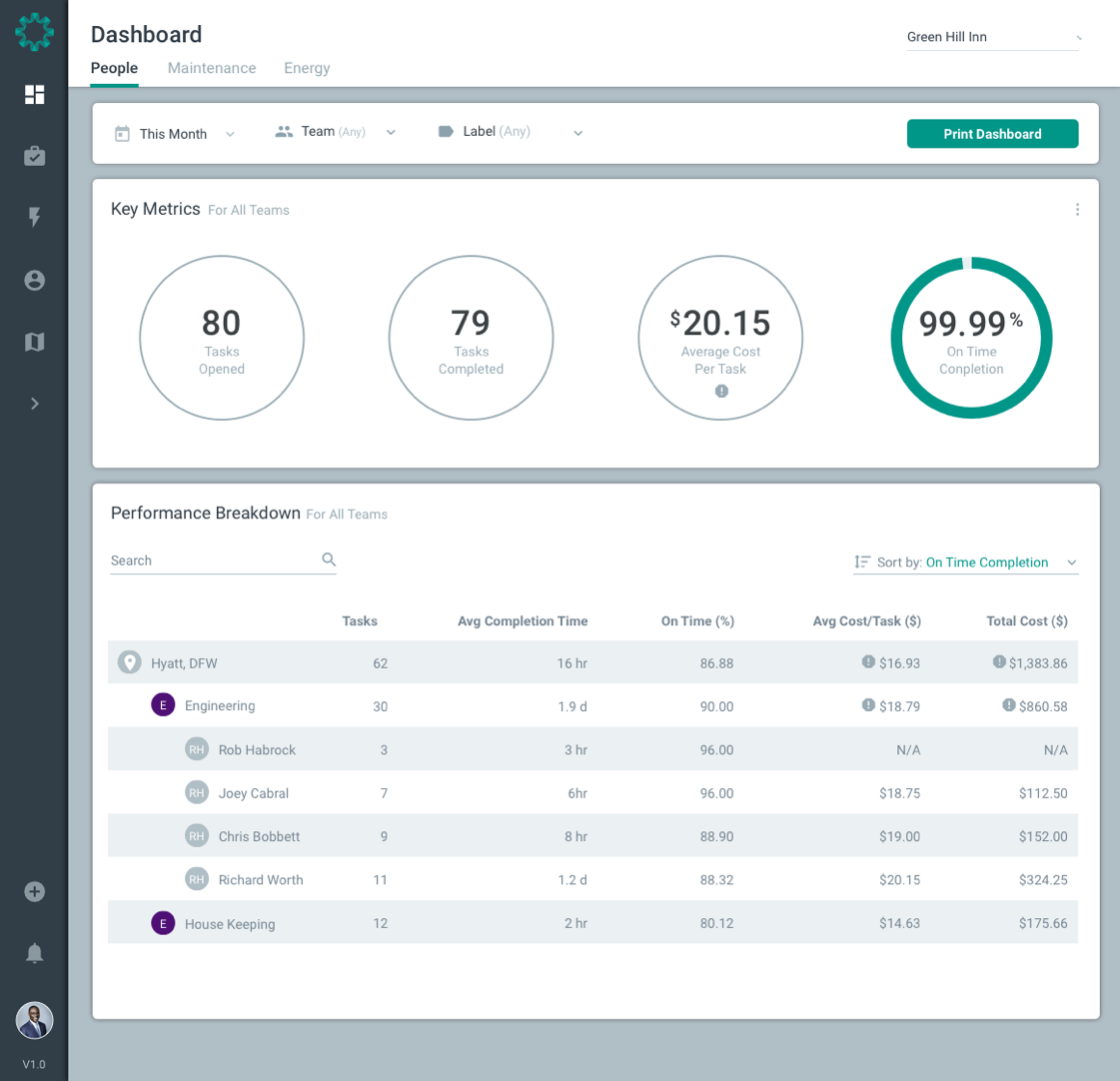
Task: Click the 99.99% On Time Completion ring
Action: (971, 338)
